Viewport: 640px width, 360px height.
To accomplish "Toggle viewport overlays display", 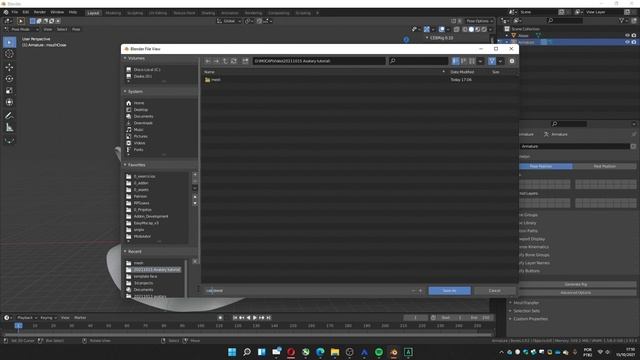I will 442,29.
